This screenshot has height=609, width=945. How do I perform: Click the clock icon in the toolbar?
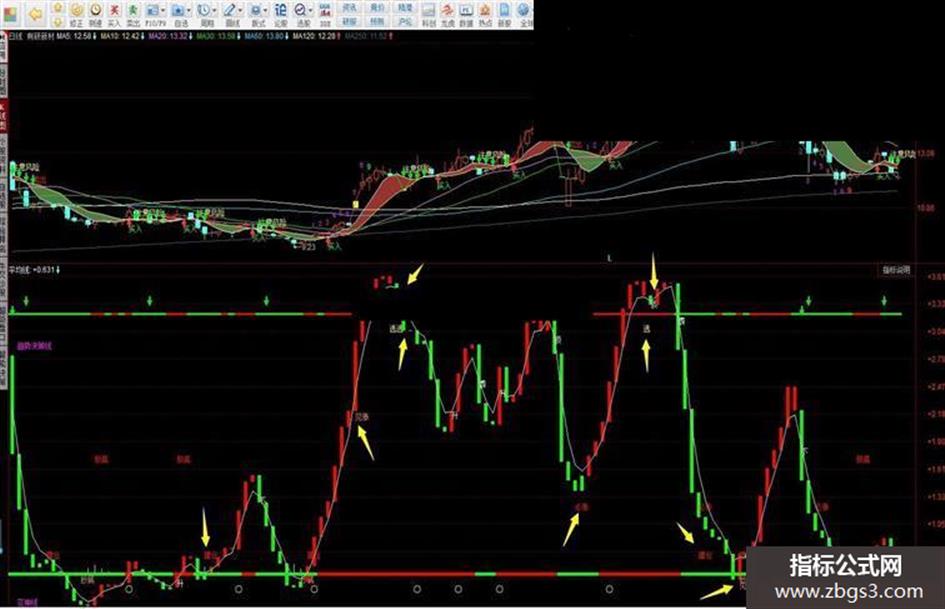(96, 10)
